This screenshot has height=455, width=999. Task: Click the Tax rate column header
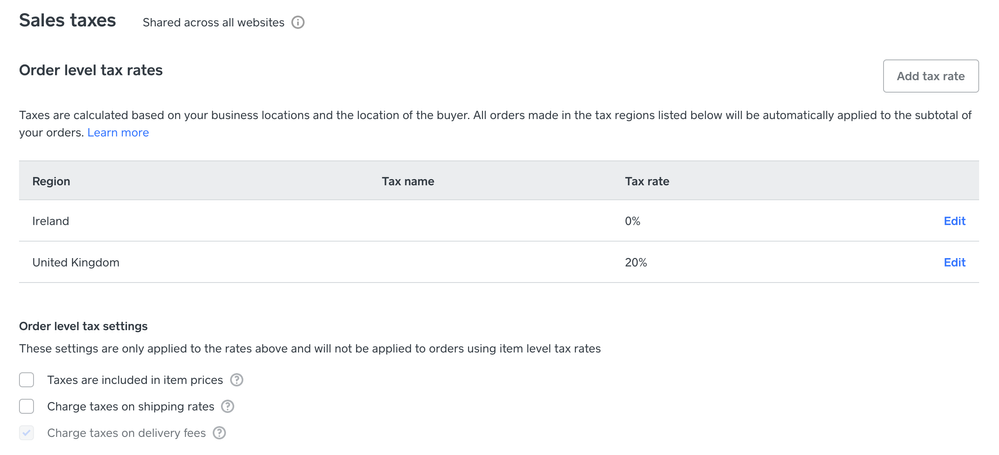(647, 181)
